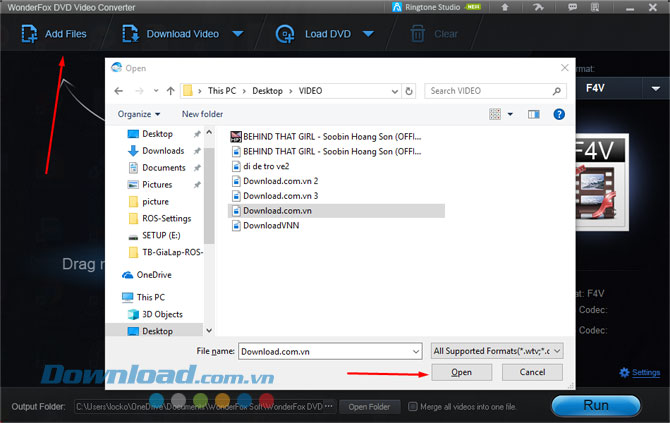Open the recent locations dropdown arrow
Image resolution: width=670 pixels, height=423 pixels.
tap(156, 91)
